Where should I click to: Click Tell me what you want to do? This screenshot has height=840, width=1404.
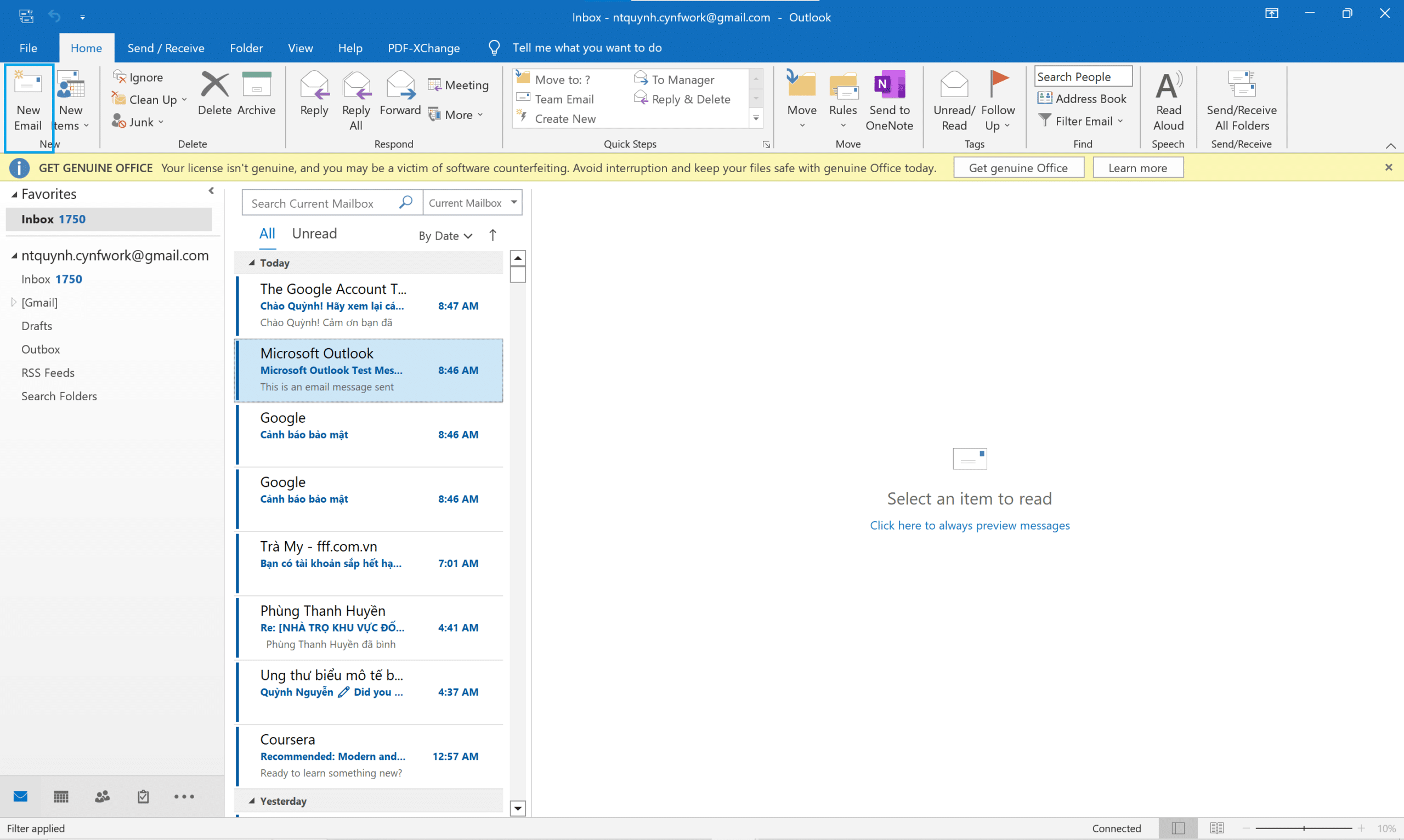(586, 48)
